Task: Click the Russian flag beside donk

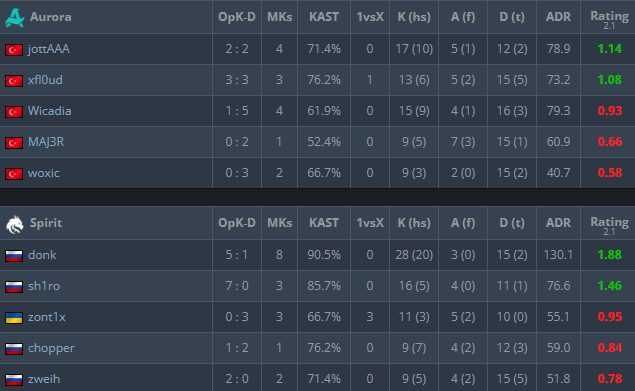Action: point(14,256)
